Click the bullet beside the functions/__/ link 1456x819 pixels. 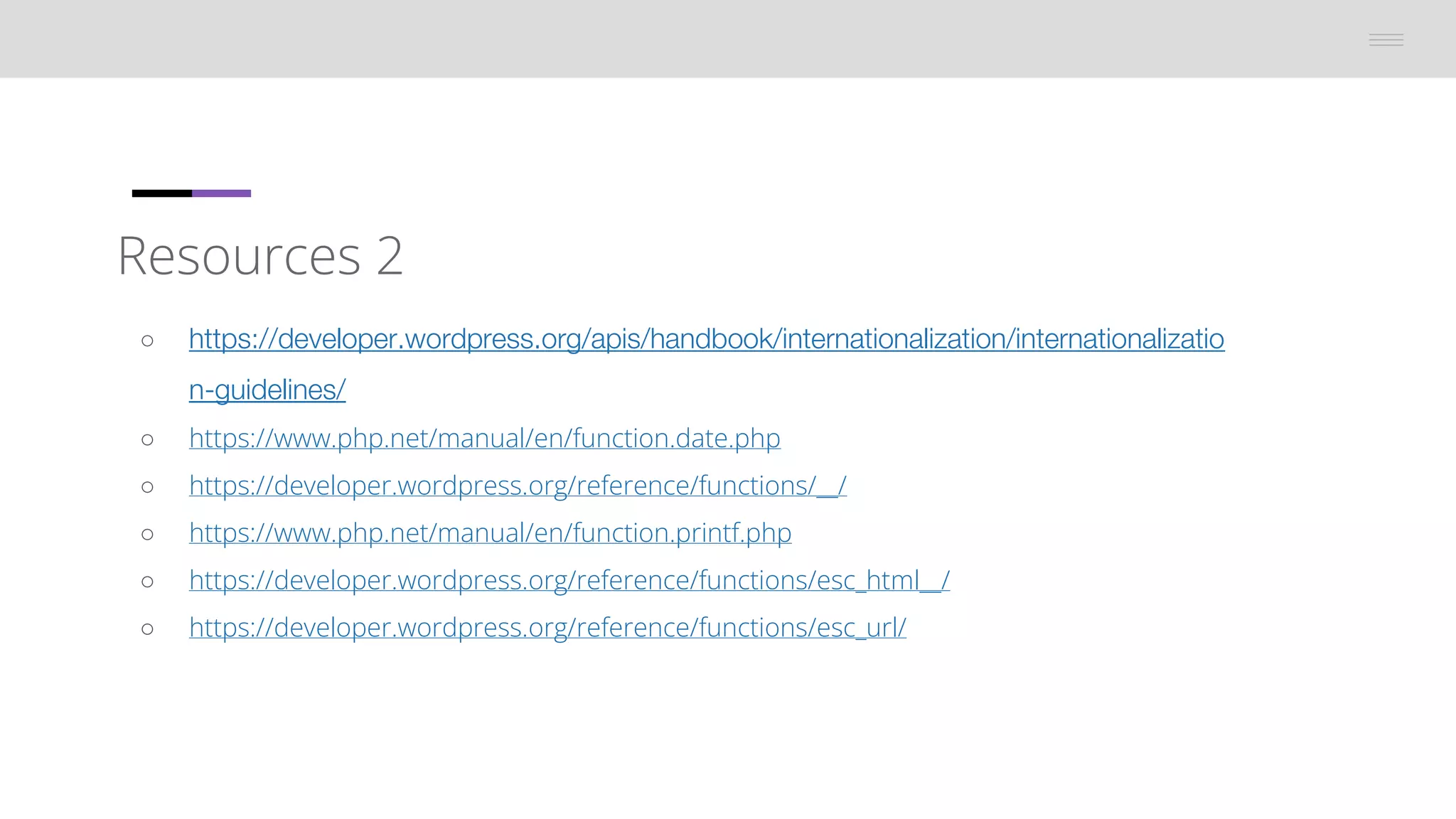tap(147, 487)
